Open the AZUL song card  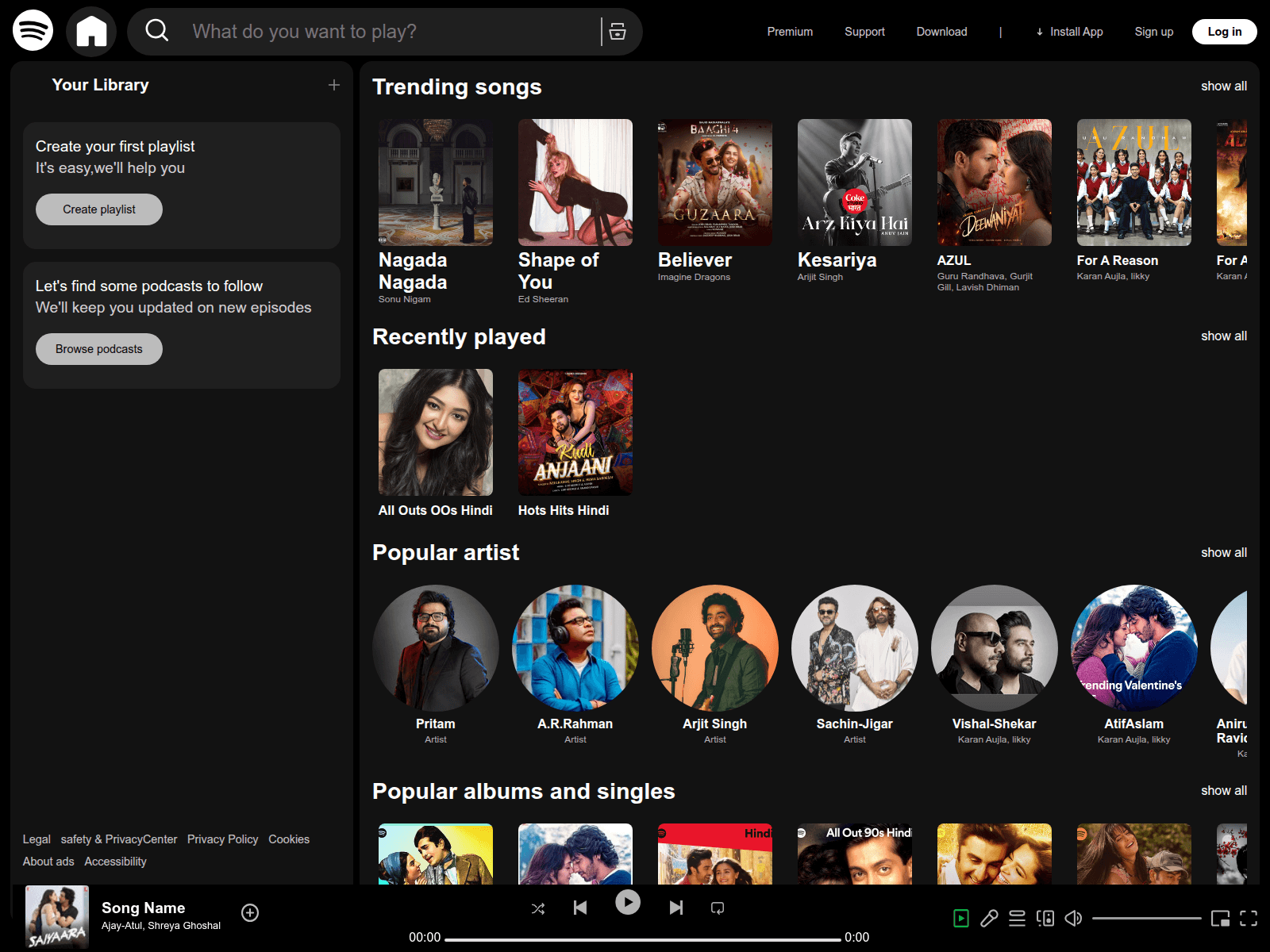pyautogui.click(x=995, y=206)
